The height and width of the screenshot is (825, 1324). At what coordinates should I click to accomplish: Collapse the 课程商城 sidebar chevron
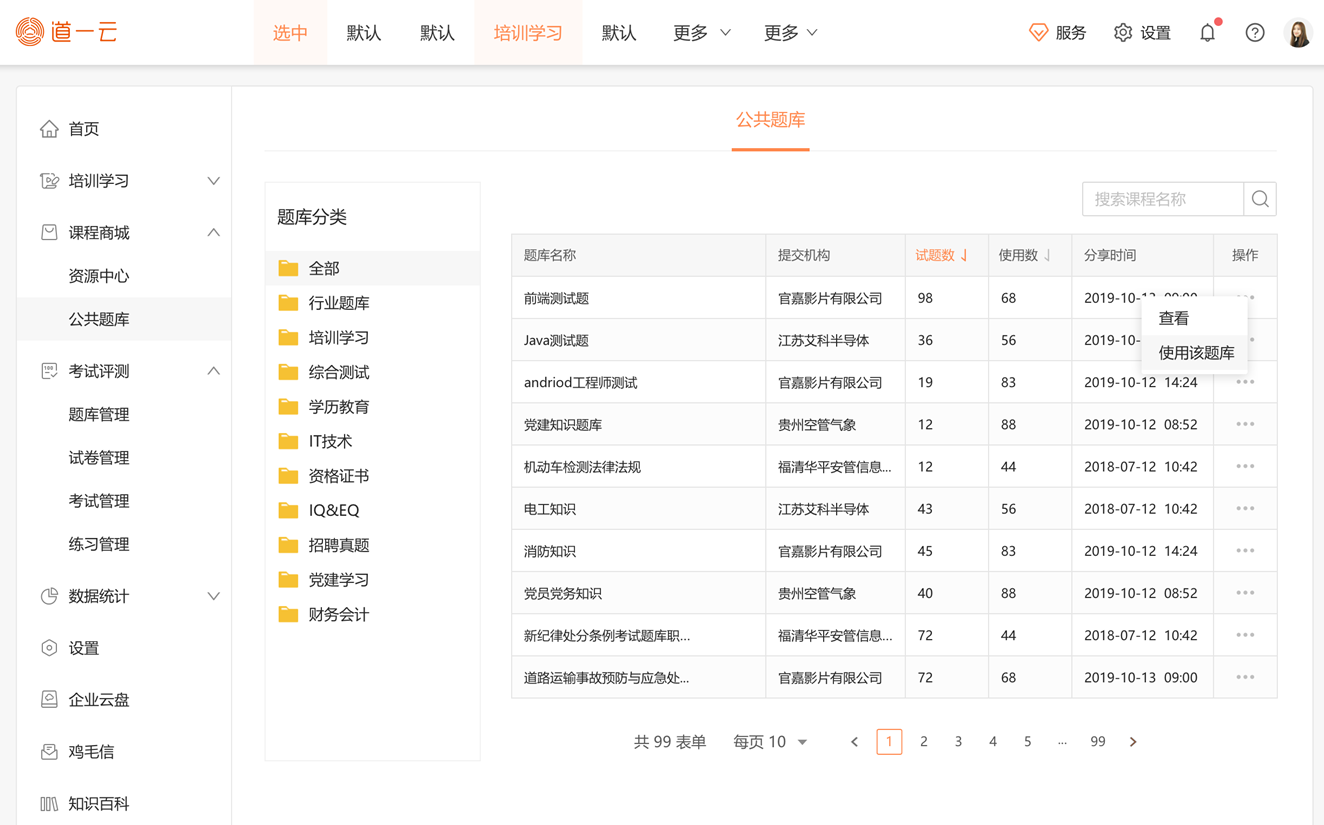(x=213, y=233)
